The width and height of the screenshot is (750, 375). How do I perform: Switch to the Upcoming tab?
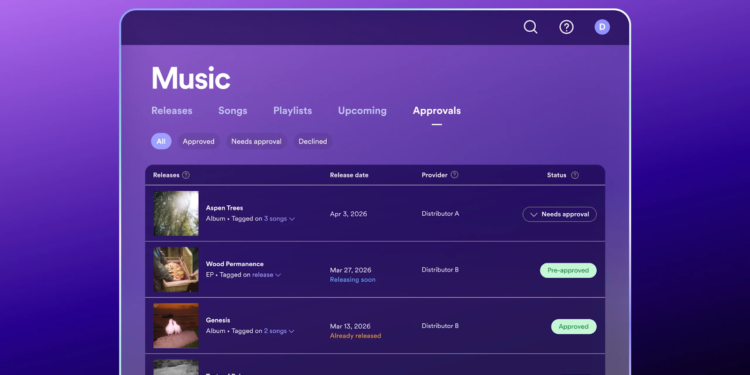(362, 110)
